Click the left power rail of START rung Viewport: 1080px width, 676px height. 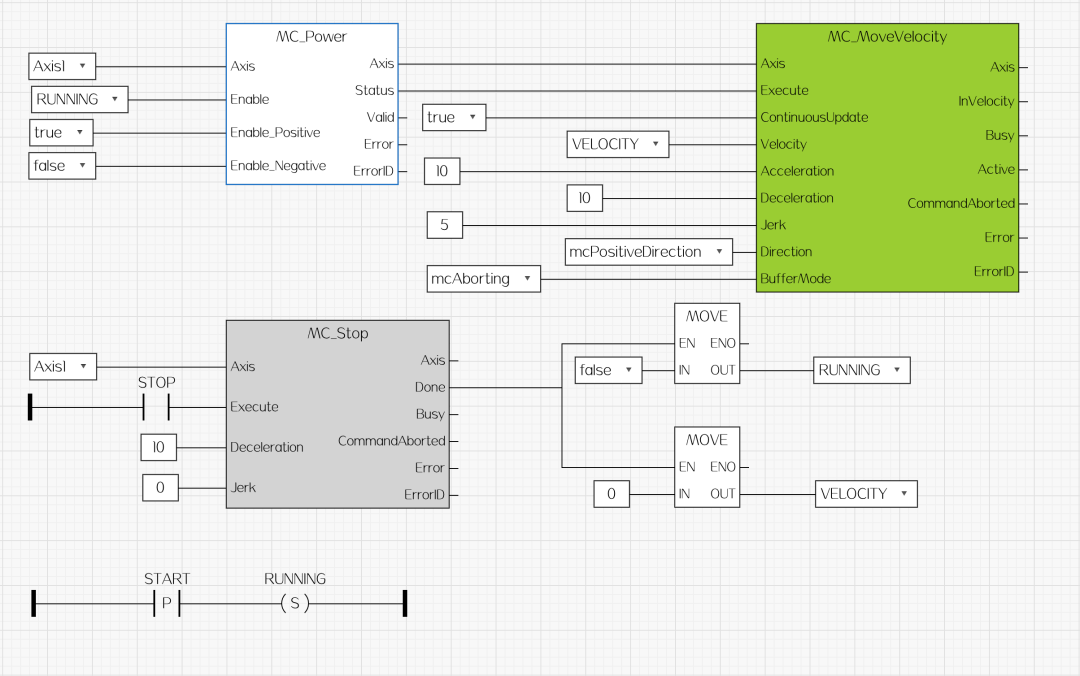click(x=33, y=604)
